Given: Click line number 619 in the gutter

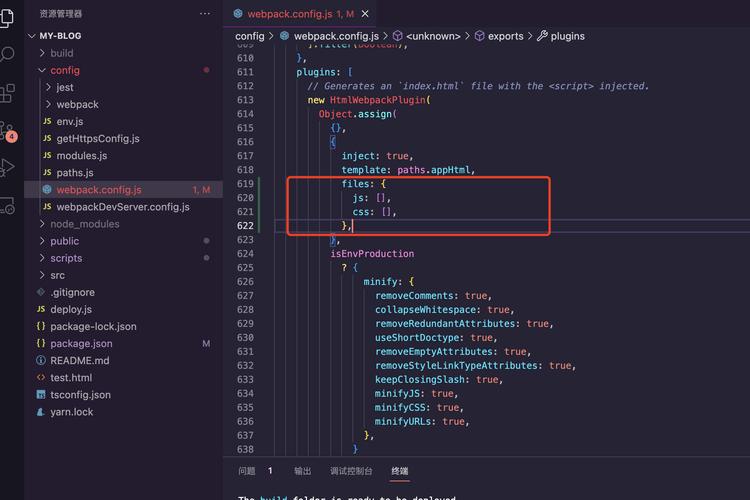Looking at the screenshot, I should pyautogui.click(x=245, y=184).
